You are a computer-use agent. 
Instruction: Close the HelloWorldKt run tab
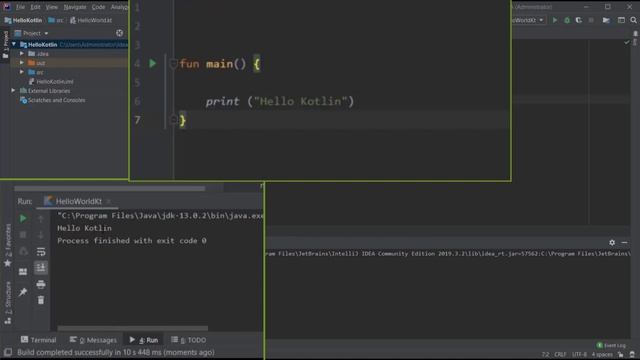click(109, 201)
